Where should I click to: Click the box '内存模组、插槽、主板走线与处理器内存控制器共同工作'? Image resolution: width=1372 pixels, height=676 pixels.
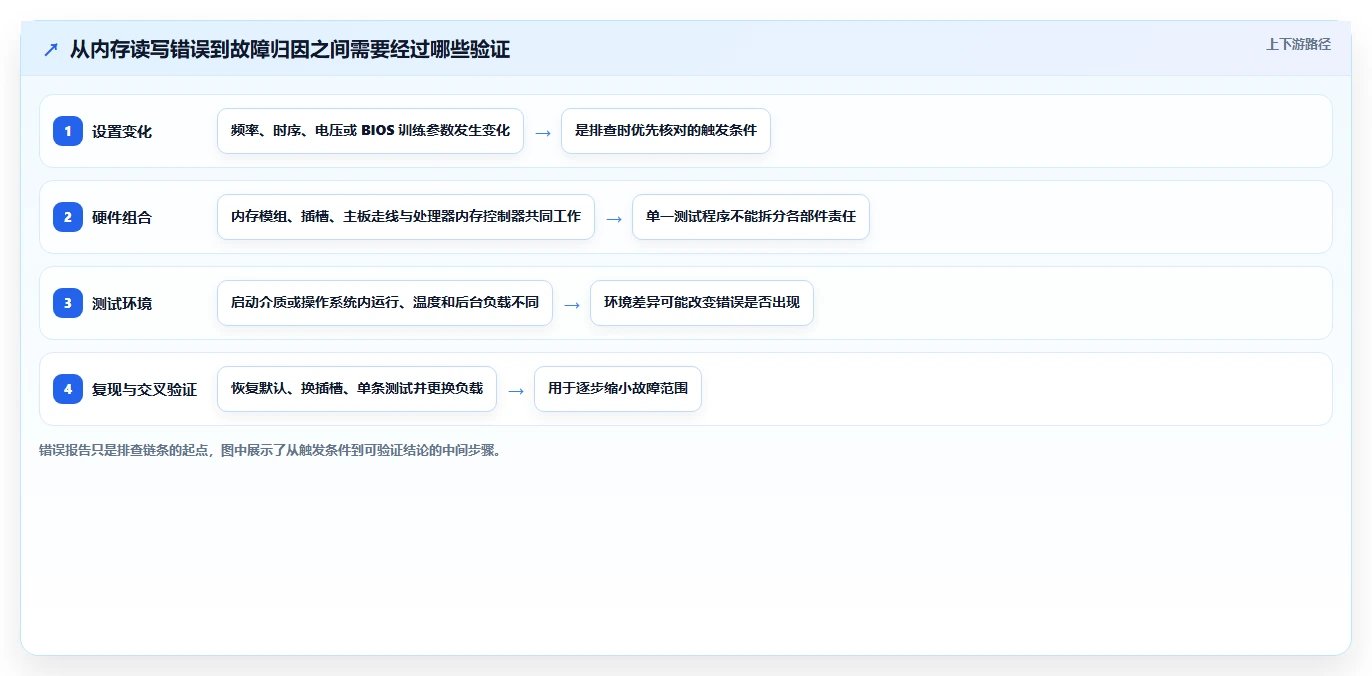tap(406, 217)
